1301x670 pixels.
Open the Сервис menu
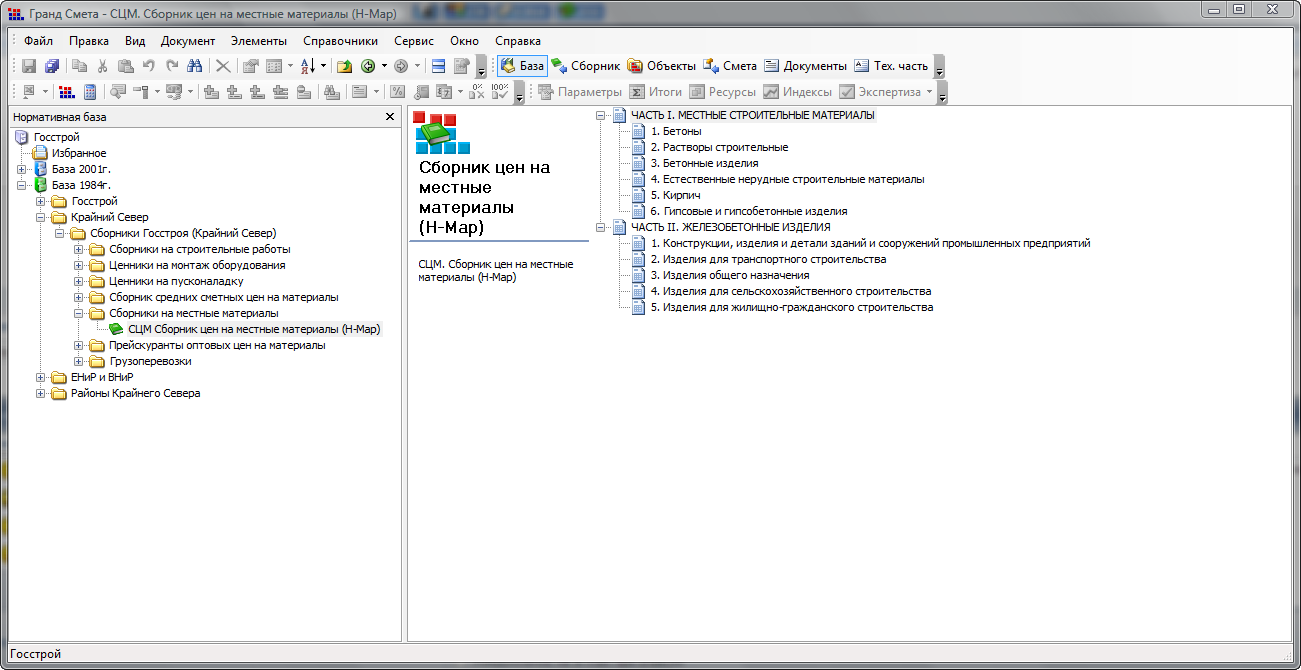414,41
